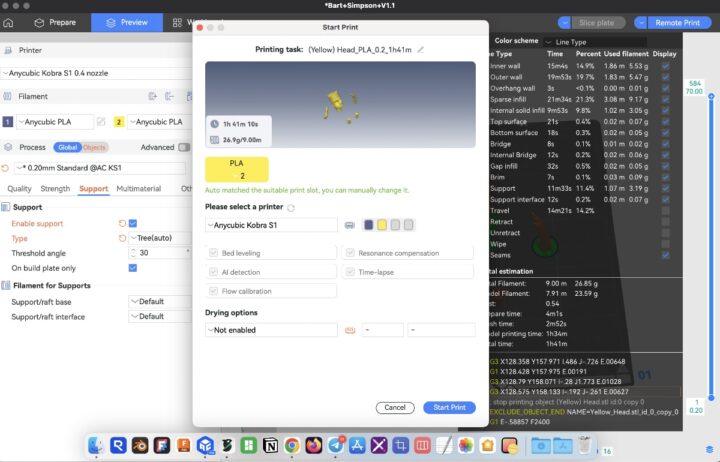Open the Strength settings tab
Image resolution: width=720 pixels, height=462 pixels.
pos(55,188)
